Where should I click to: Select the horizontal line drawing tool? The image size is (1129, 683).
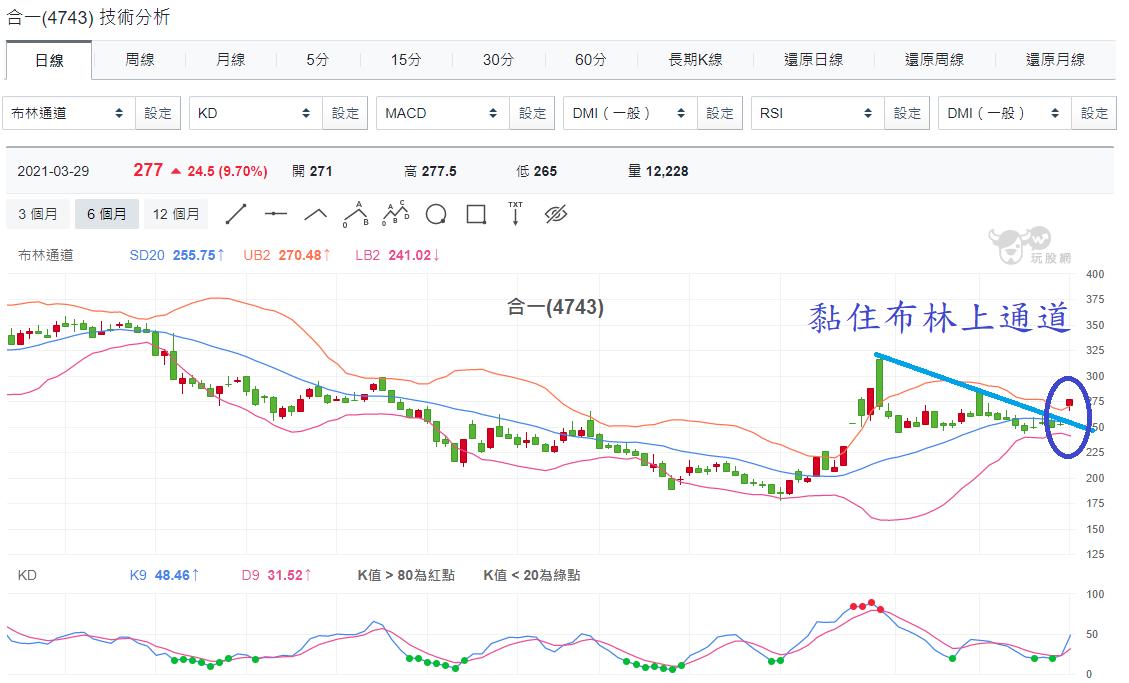[276, 214]
